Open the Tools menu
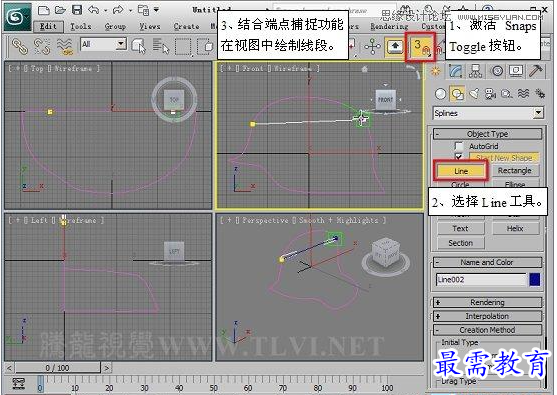This screenshot has width=557, height=395. pyautogui.click(x=81, y=26)
